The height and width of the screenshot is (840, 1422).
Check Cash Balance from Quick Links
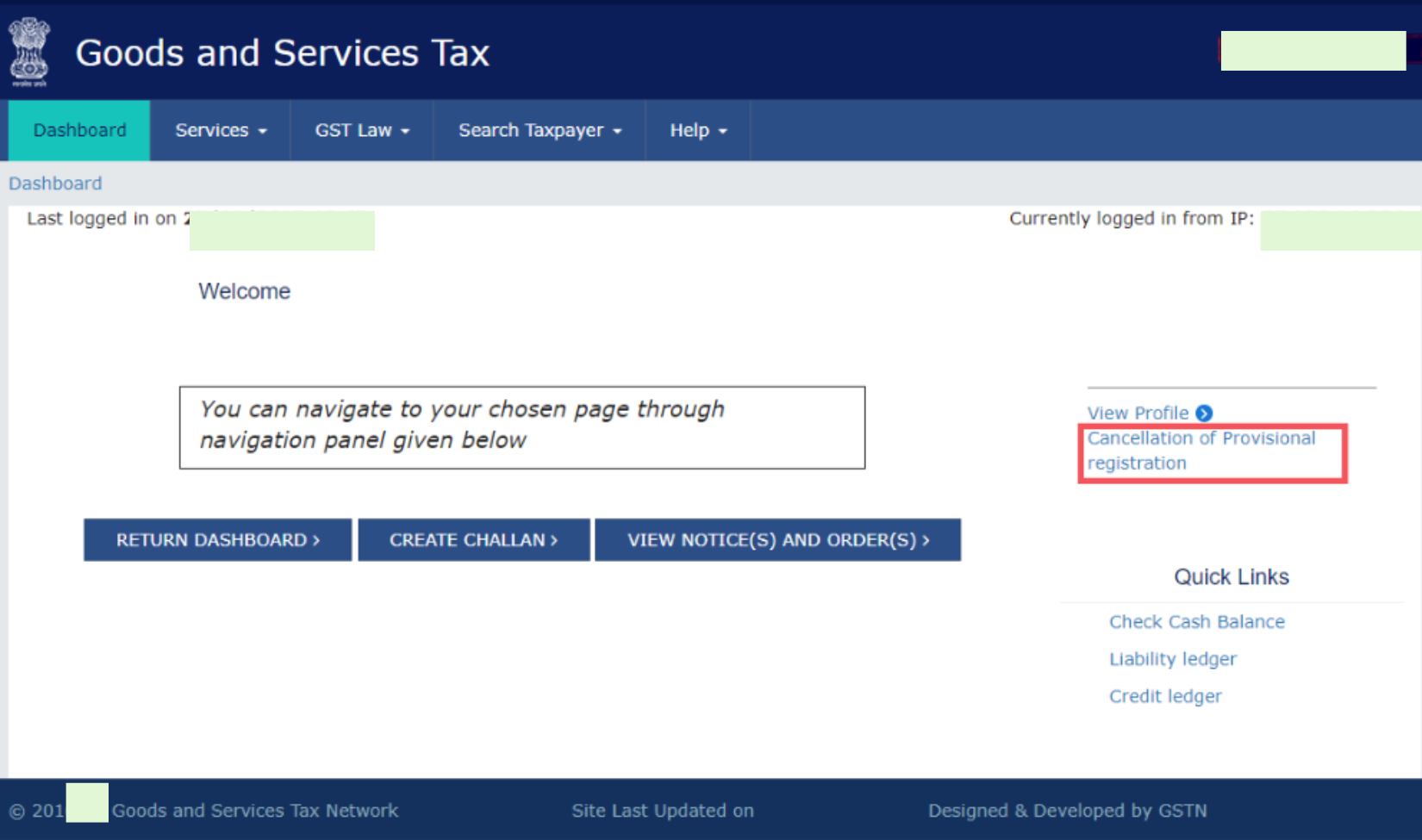pos(1196,622)
